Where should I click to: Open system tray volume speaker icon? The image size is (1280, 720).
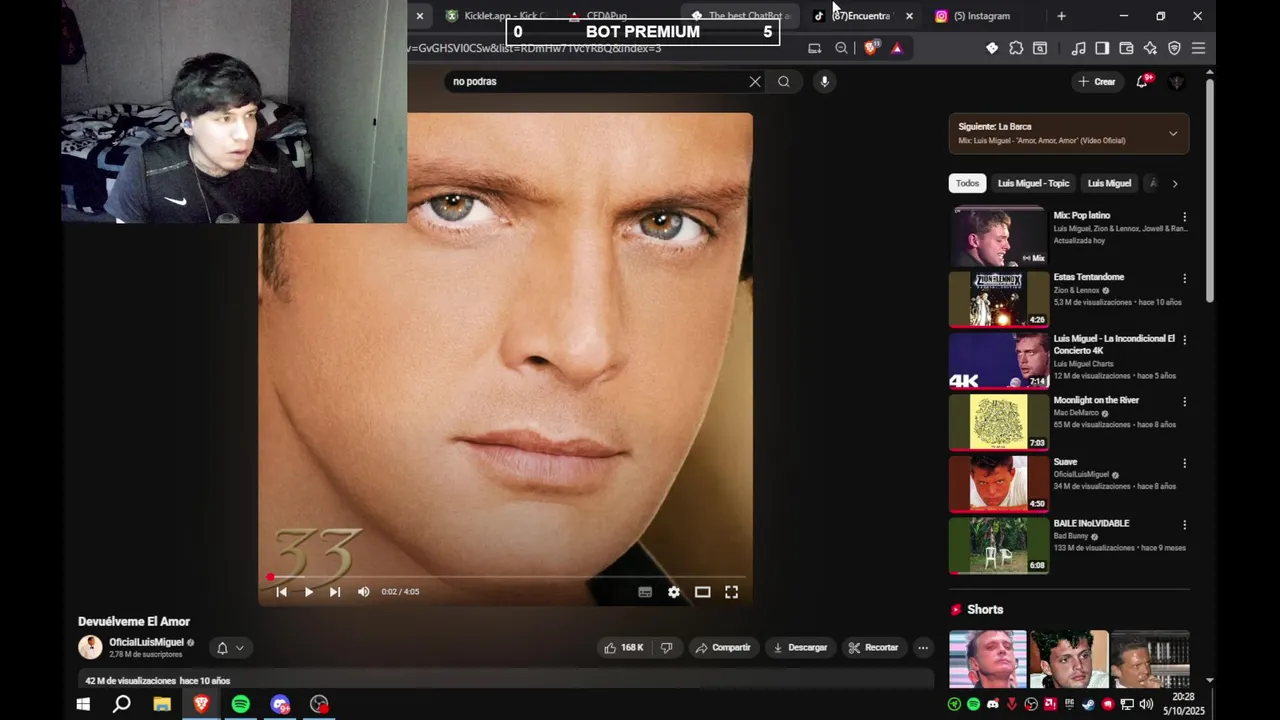tap(1146, 704)
